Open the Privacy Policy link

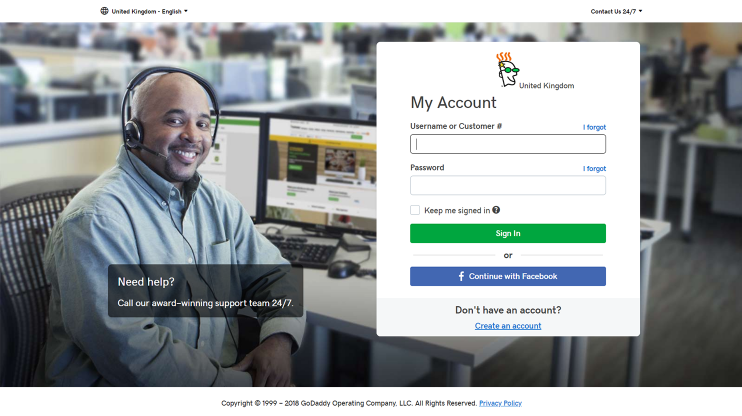tap(500, 403)
